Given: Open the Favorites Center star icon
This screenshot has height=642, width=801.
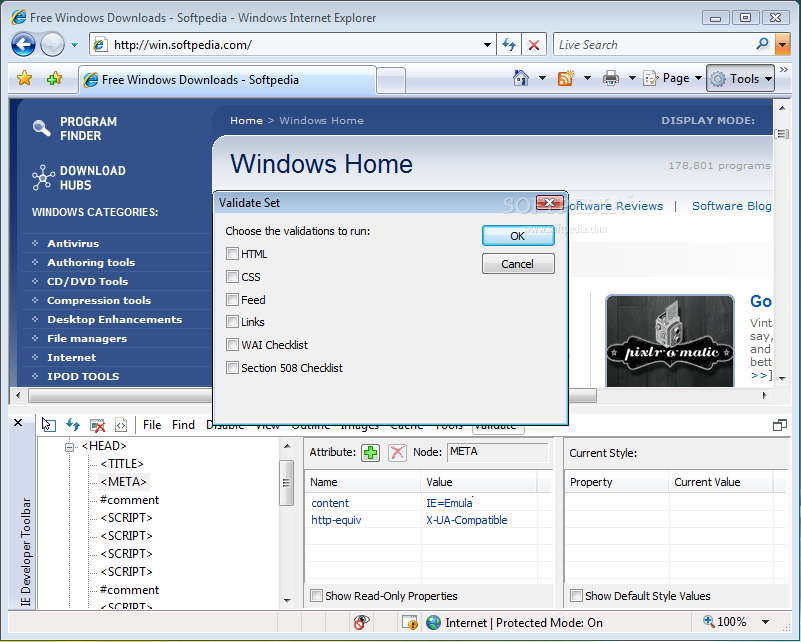Looking at the screenshot, I should click(x=25, y=78).
